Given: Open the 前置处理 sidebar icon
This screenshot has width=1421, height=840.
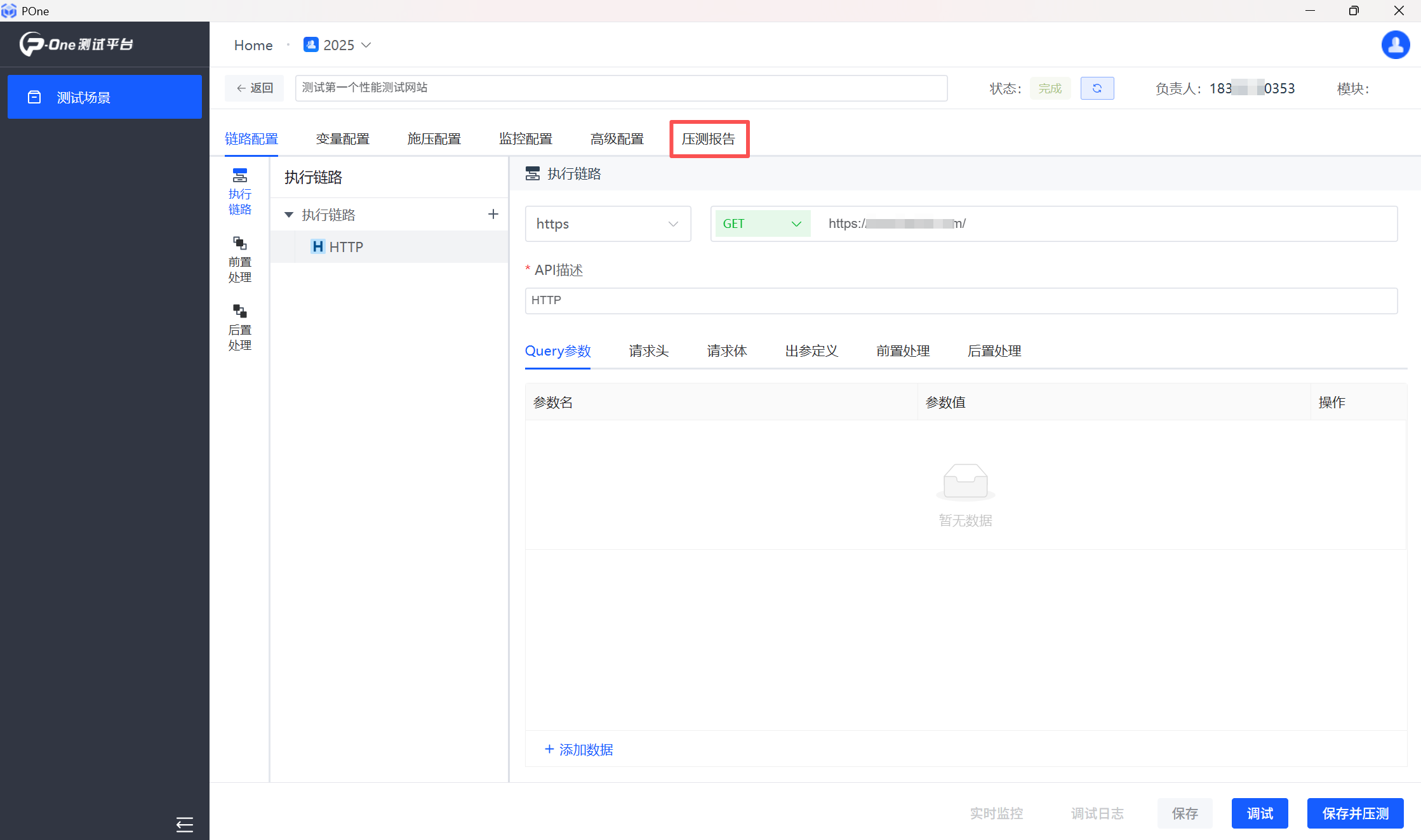Looking at the screenshot, I should coord(240,259).
